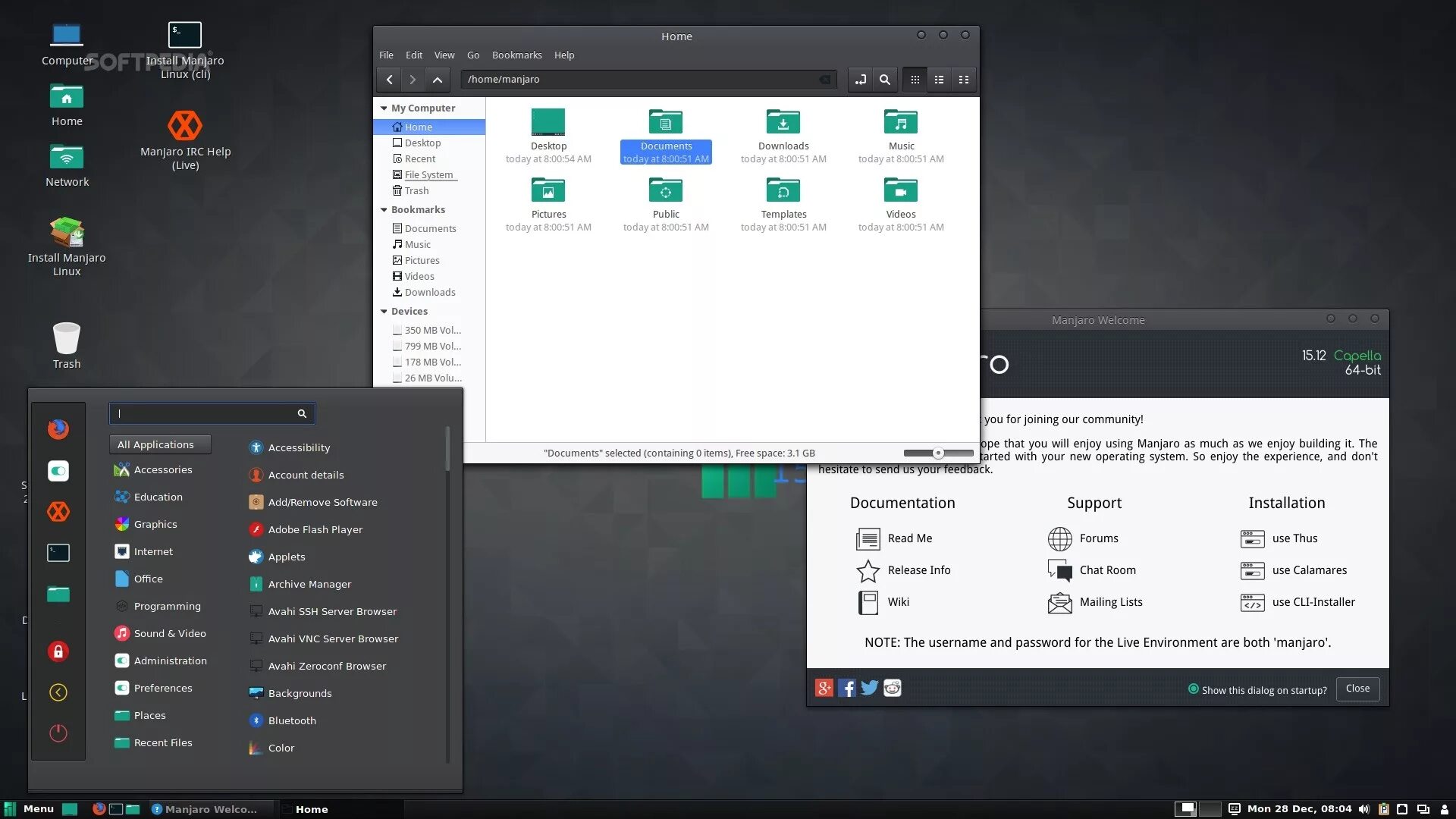Go up to parent folder

tap(438, 80)
